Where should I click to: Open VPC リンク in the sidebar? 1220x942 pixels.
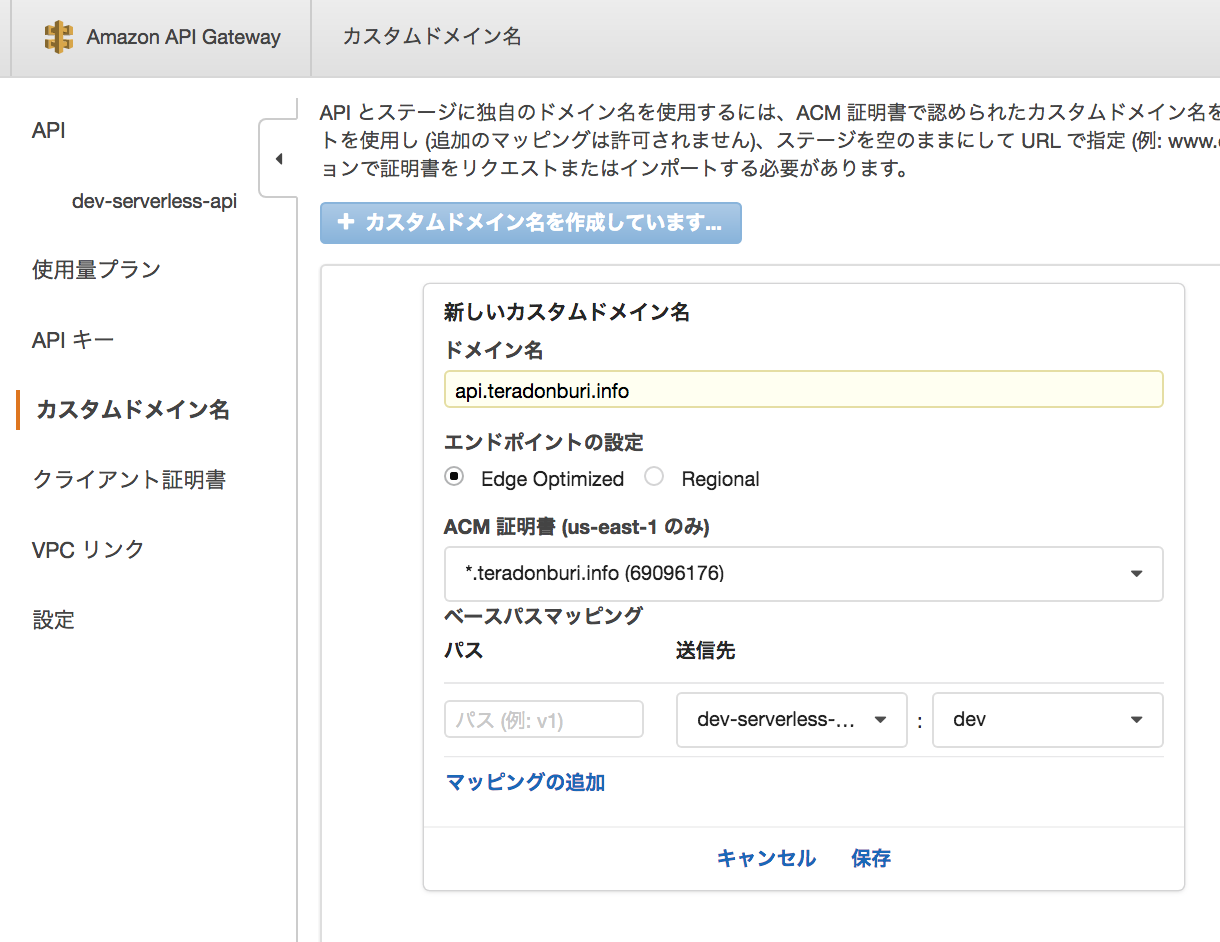pyautogui.click(x=88, y=550)
